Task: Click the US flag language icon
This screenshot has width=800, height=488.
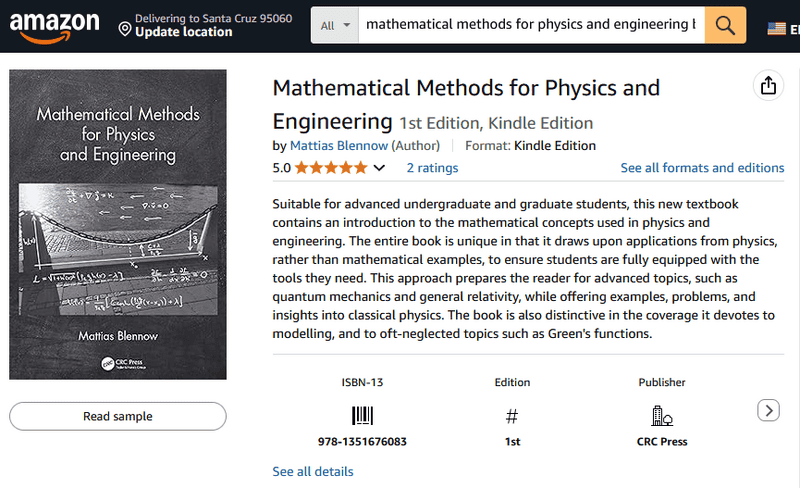Action: (x=776, y=29)
